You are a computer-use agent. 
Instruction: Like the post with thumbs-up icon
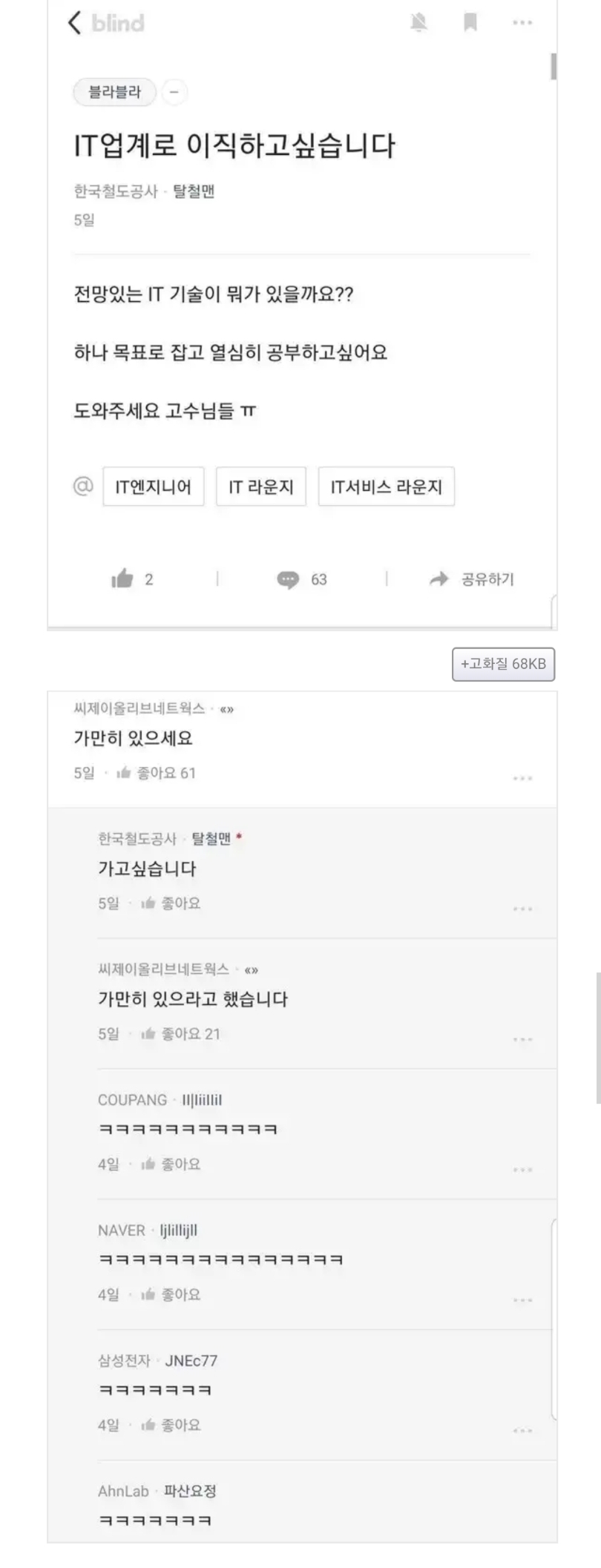(122, 579)
